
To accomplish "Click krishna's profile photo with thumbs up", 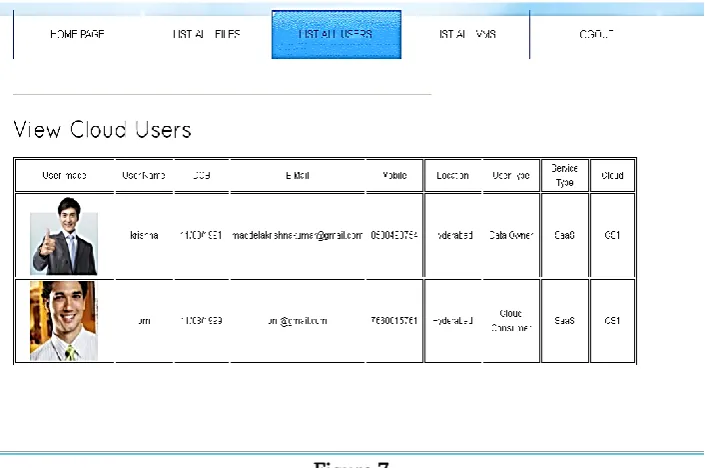I will point(64,236).
